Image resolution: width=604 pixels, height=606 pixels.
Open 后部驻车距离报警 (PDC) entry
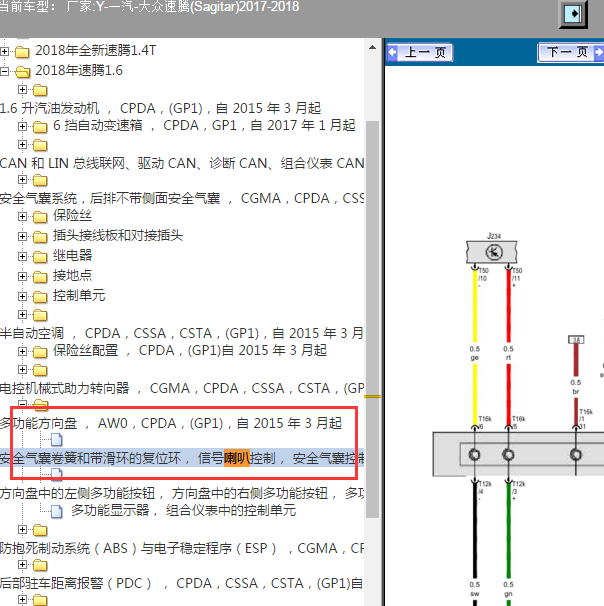(x=181, y=584)
